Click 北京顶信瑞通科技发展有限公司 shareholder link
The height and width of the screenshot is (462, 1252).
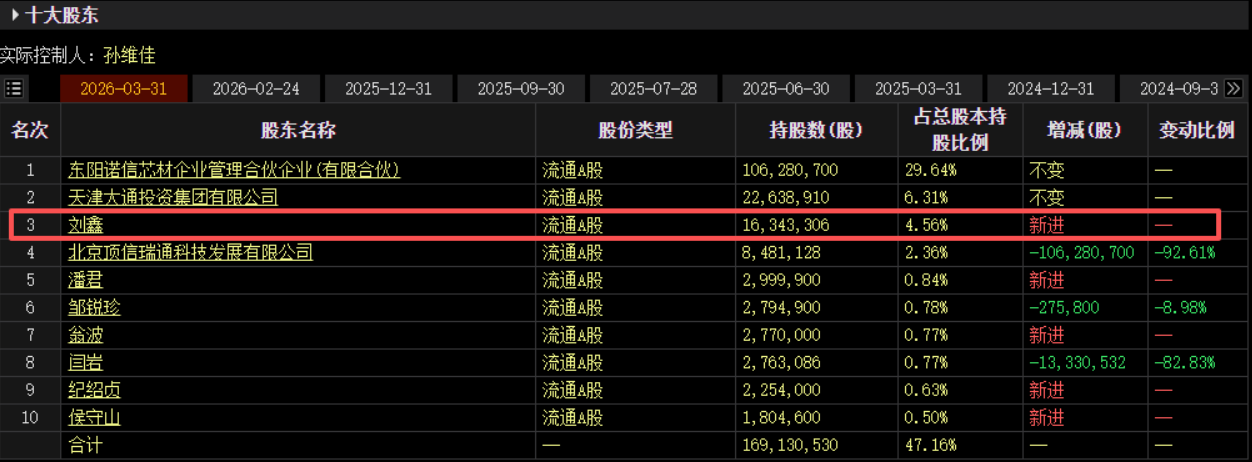(190, 253)
